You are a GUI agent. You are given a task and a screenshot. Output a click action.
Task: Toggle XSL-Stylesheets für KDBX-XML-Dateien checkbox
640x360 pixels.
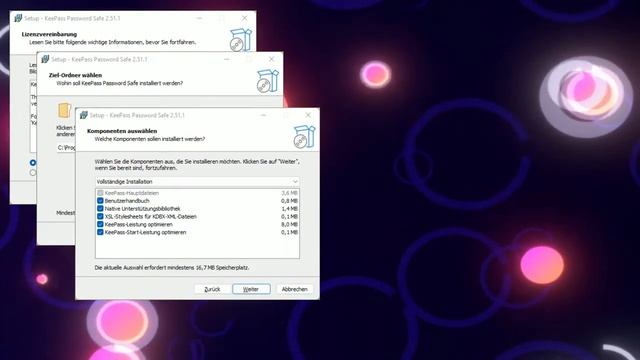100,216
